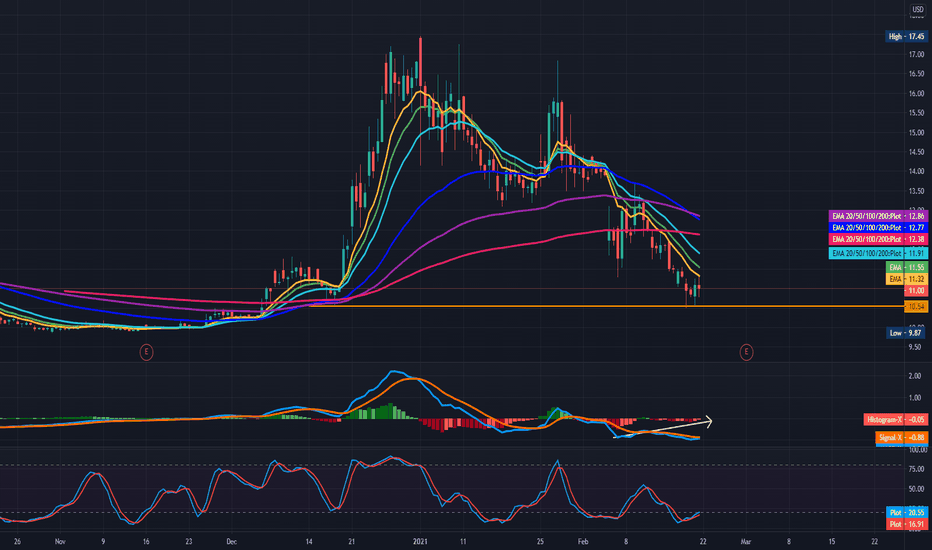This screenshot has width=932, height=550.
Task: Select the Low 9.87 price label
Action: pyautogui.click(x=906, y=333)
